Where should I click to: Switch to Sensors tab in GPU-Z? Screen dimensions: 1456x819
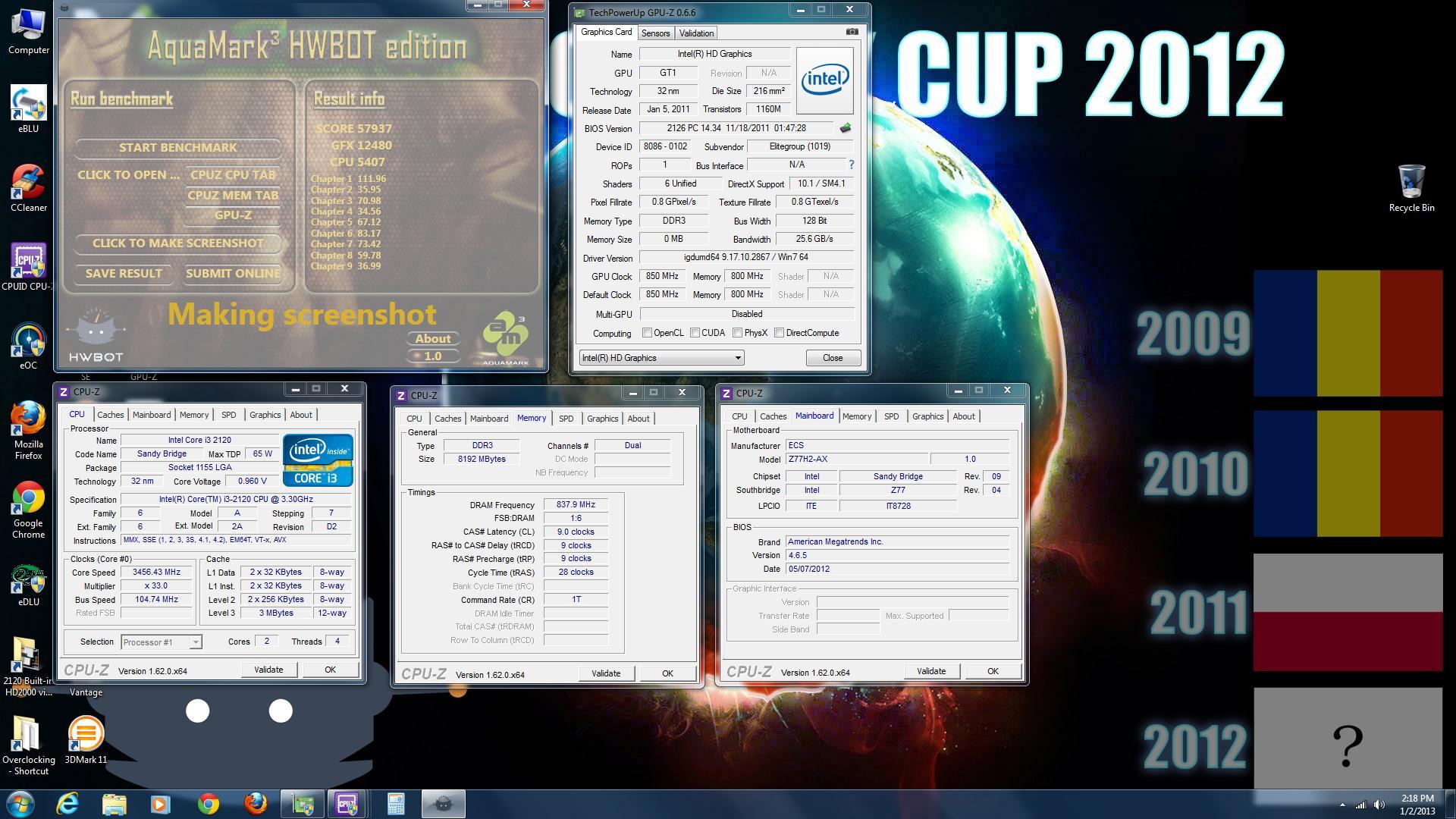(x=655, y=33)
